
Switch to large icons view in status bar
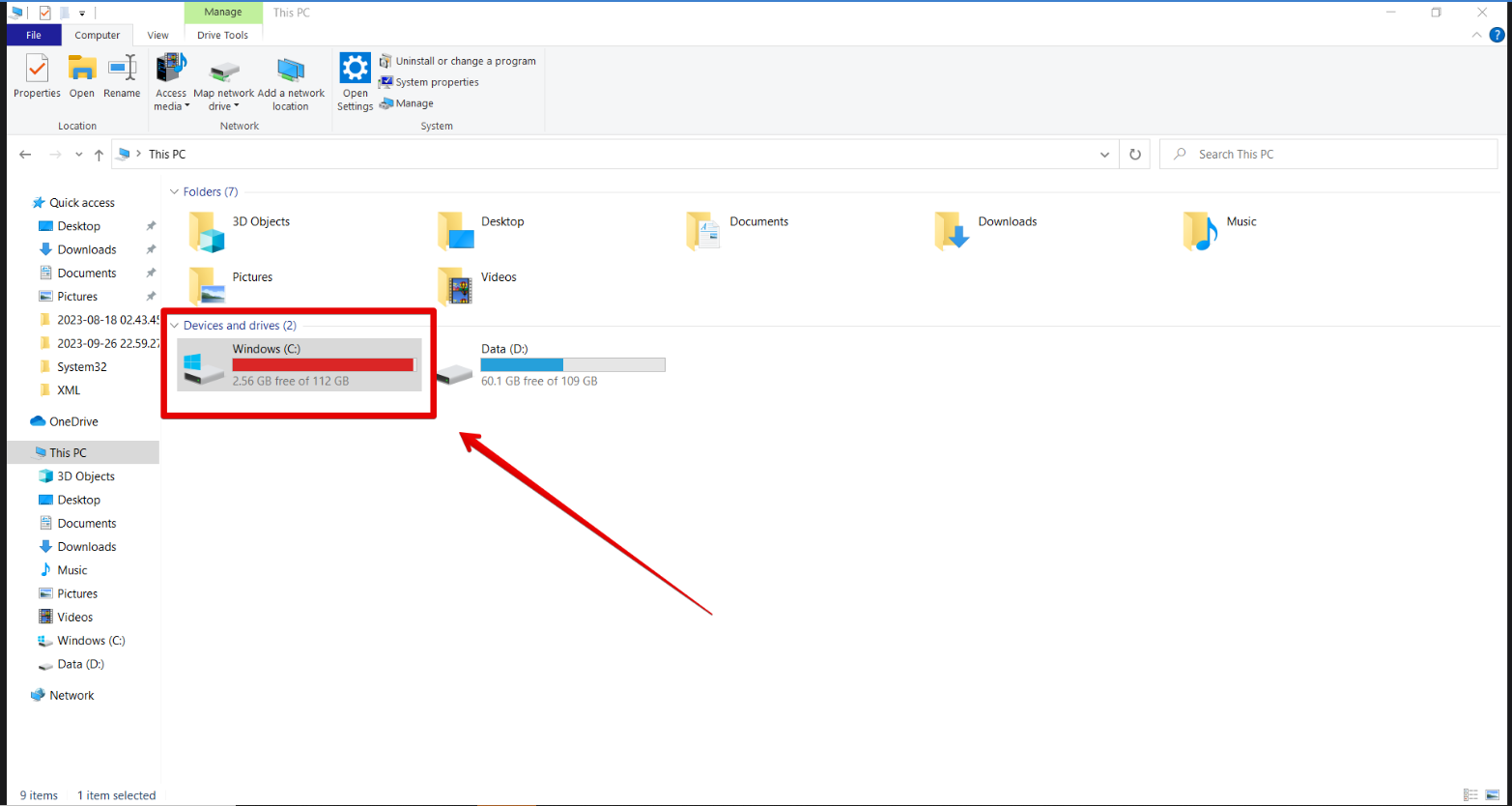point(1492,794)
